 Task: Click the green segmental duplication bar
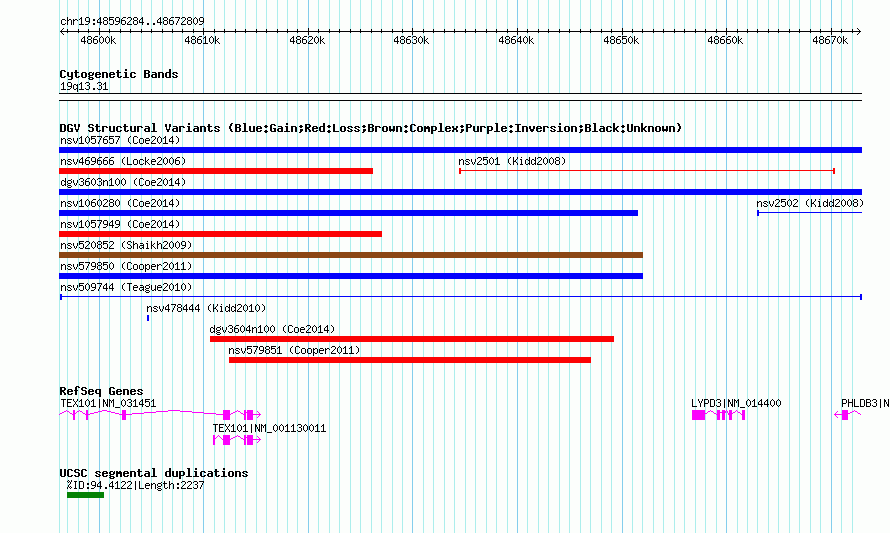coord(85,495)
